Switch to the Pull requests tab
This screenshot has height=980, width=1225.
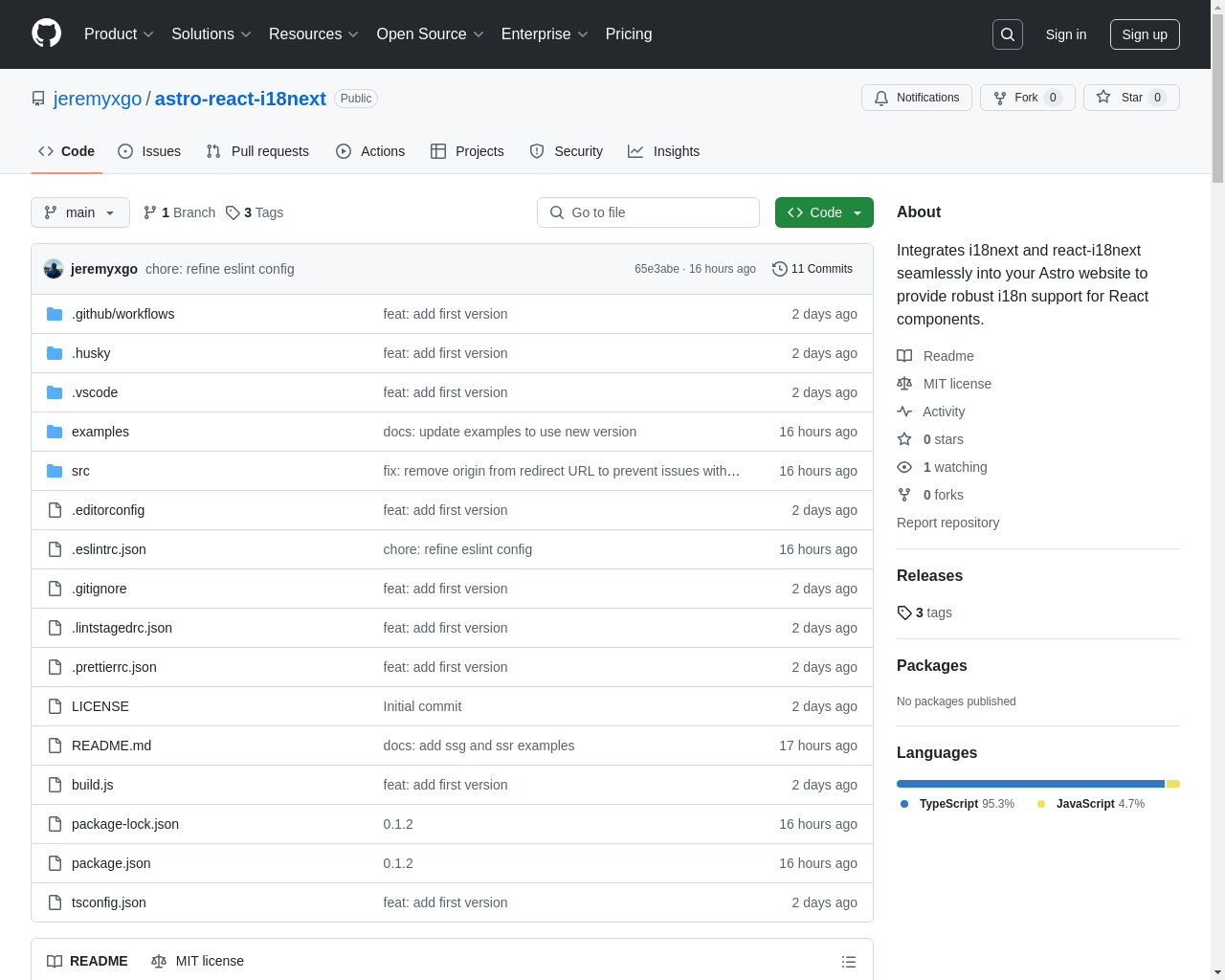[x=257, y=151]
